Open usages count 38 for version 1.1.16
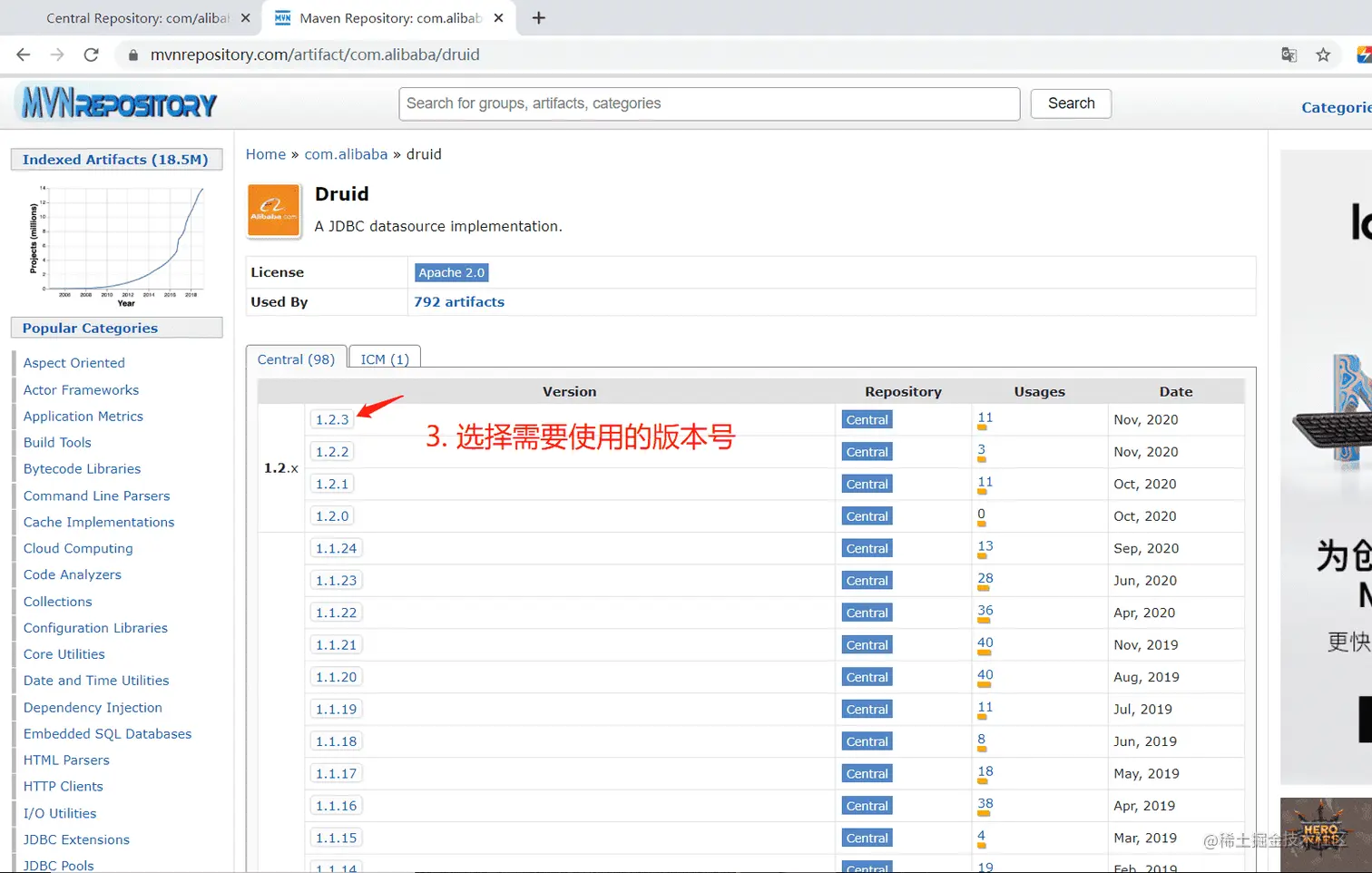 click(985, 804)
